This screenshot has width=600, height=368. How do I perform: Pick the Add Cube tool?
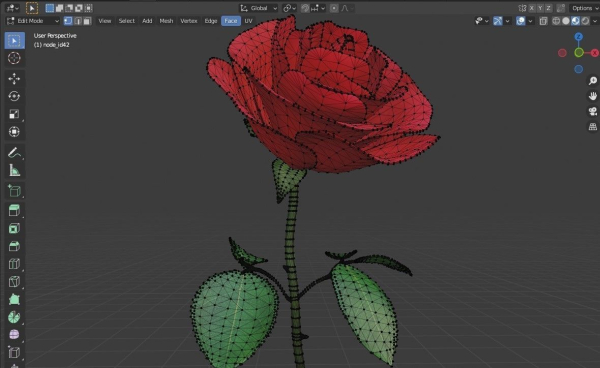(15, 191)
